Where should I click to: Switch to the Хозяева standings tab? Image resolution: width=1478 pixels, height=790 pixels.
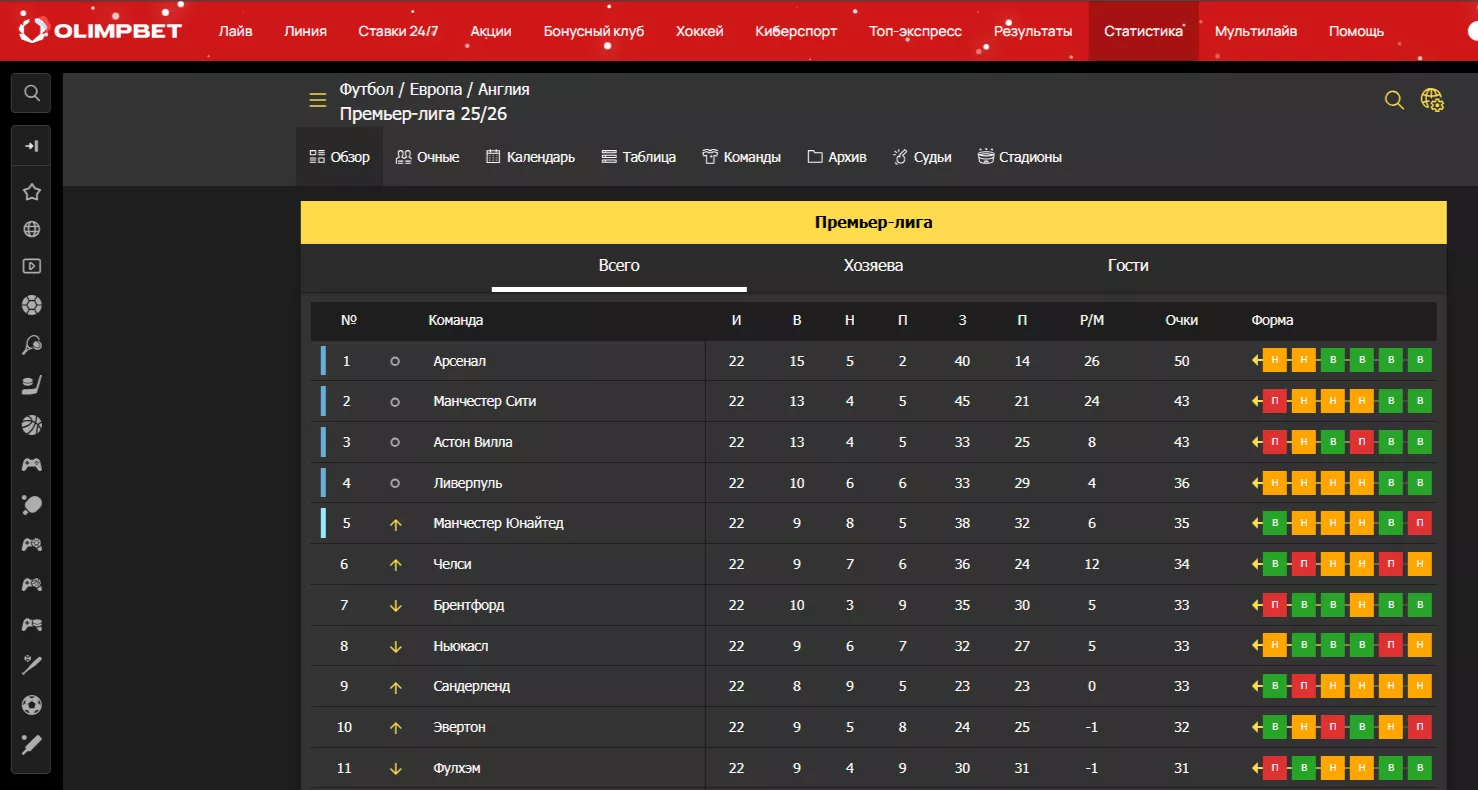tap(873, 266)
